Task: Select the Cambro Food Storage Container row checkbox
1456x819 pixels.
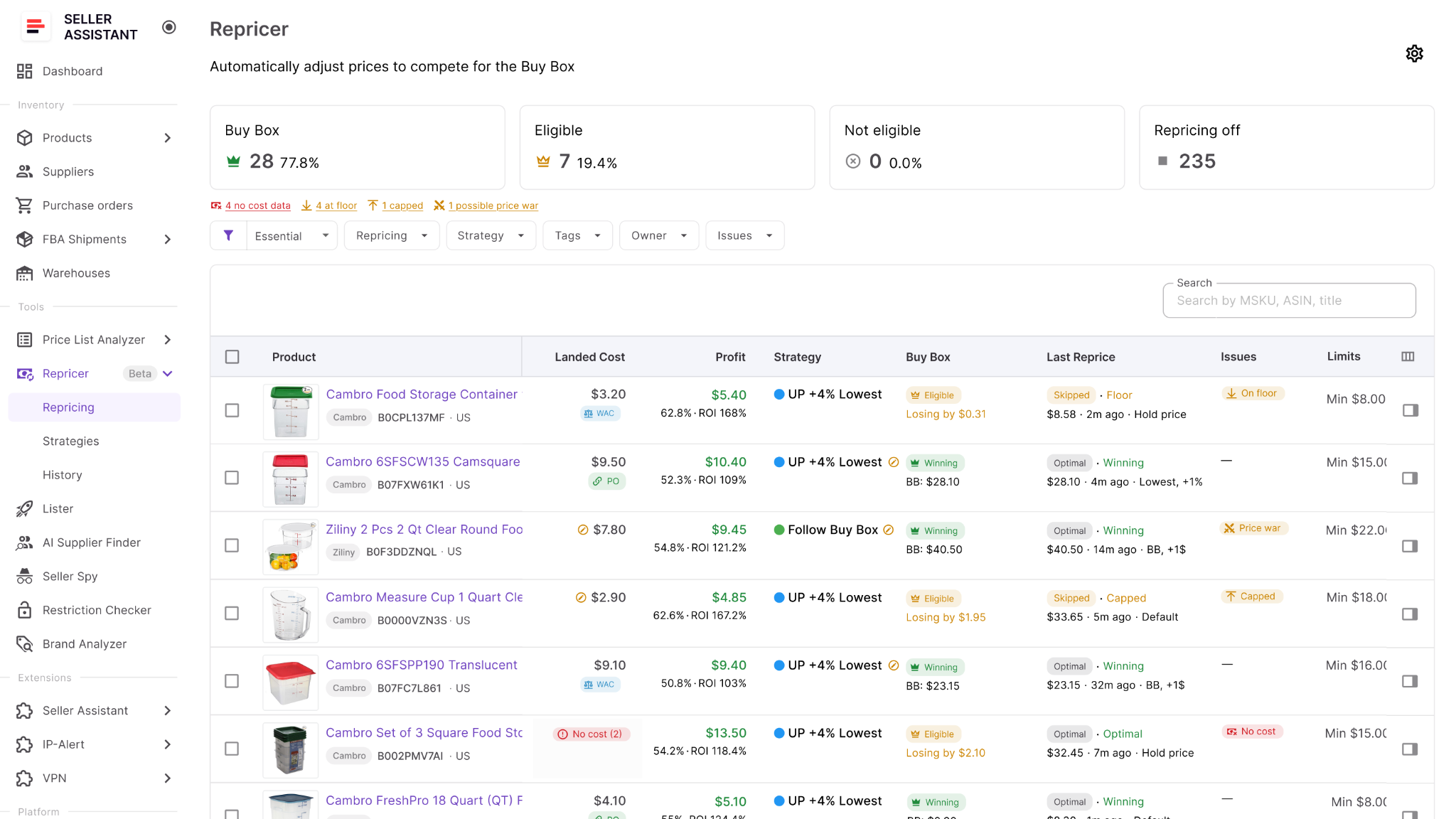Action: [x=232, y=410]
